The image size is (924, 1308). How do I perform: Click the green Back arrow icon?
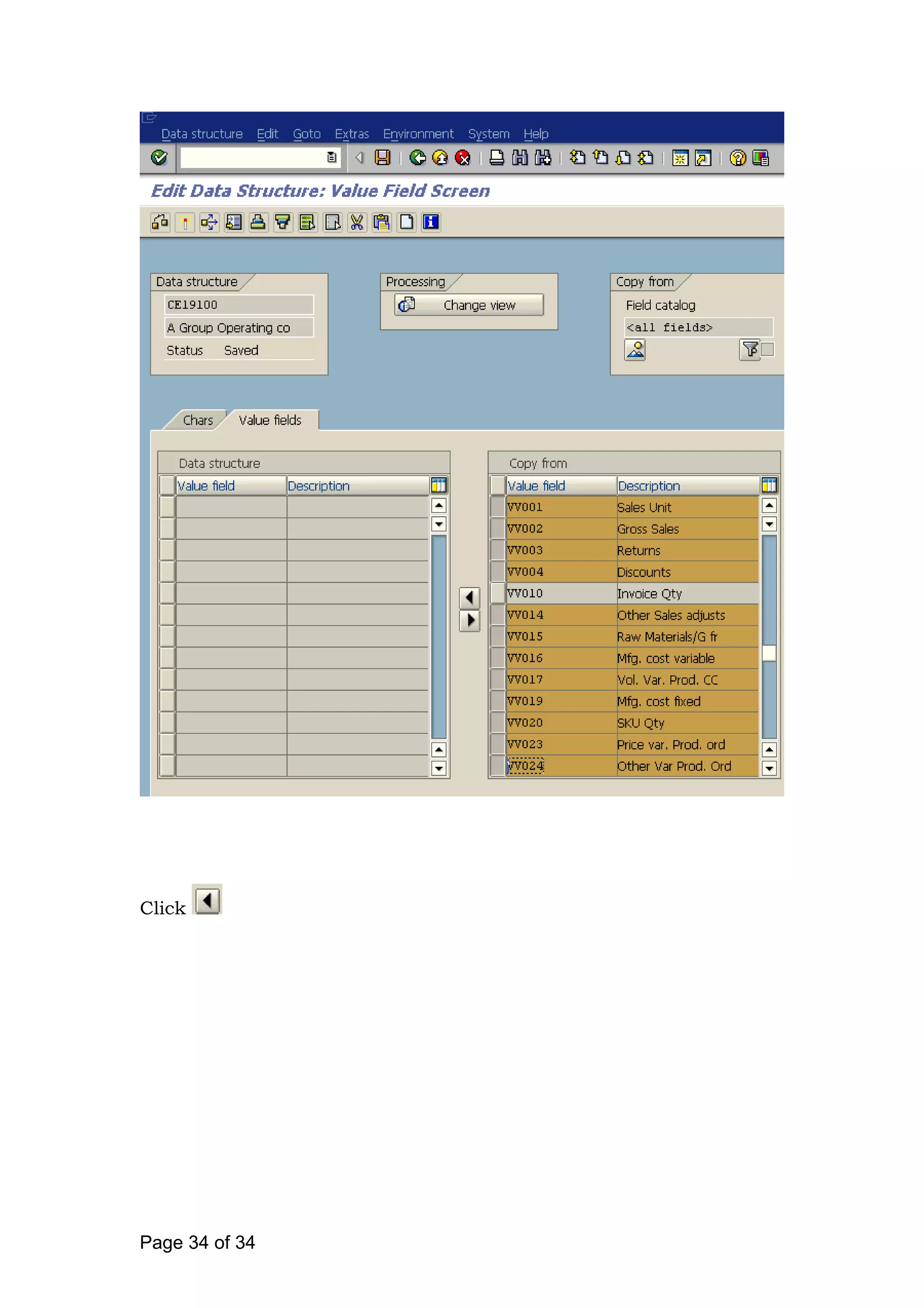(417, 158)
